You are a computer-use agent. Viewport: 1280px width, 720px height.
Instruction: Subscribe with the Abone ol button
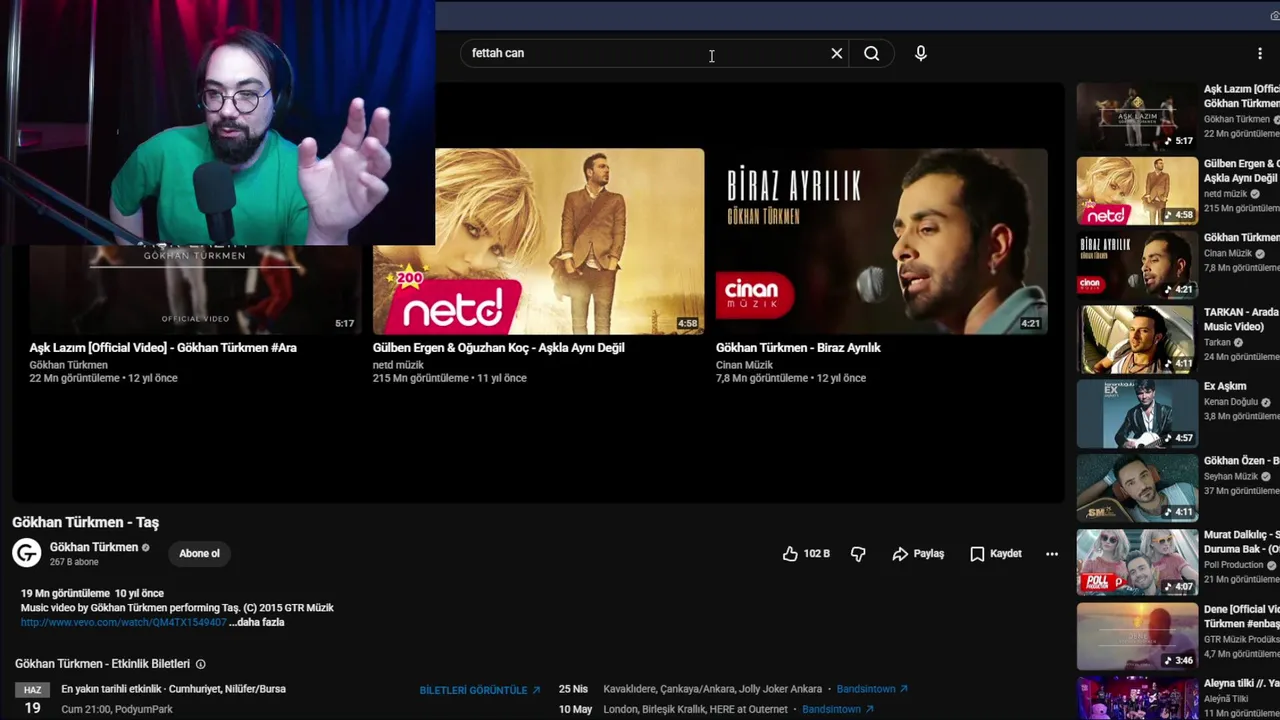pos(199,554)
